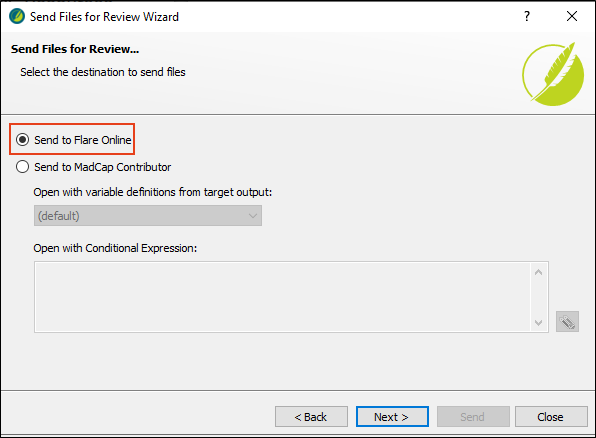Open the variable definitions target dropdown
The width and height of the screenshot is (596, 438).
(x=148, y=216)
